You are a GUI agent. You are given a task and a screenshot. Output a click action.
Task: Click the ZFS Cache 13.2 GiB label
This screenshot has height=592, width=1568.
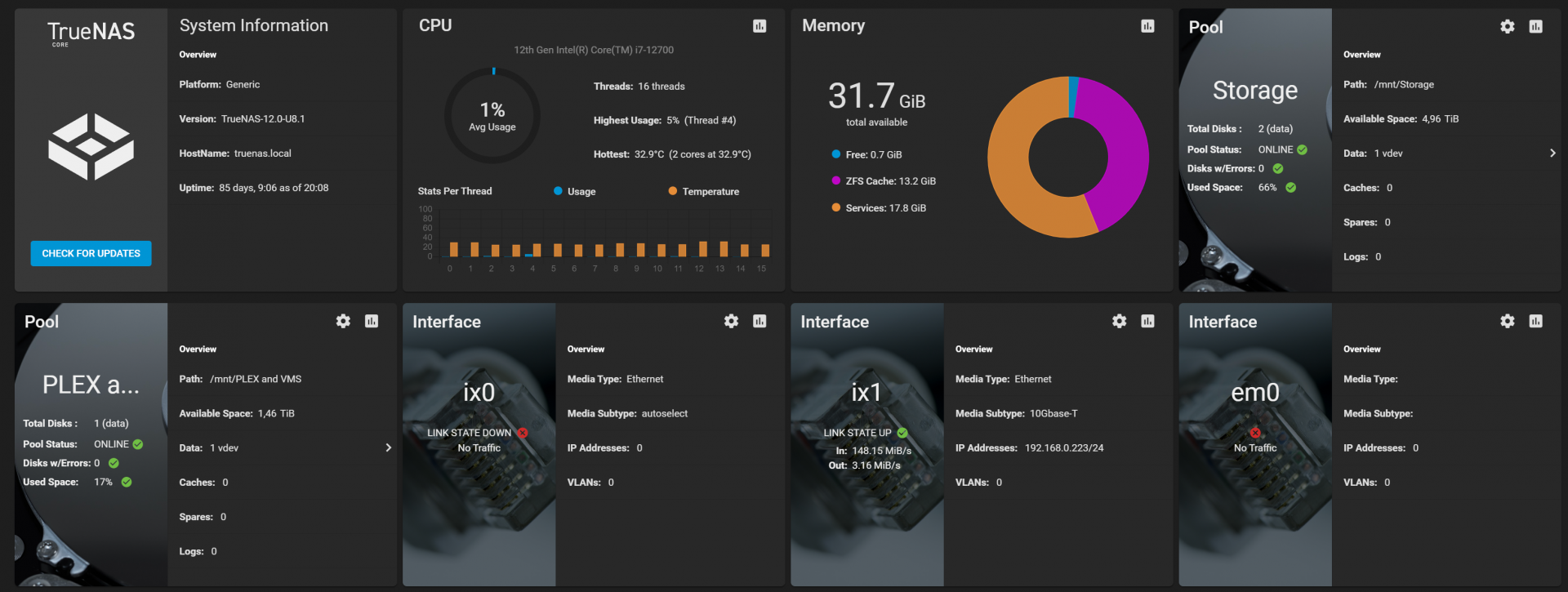click(x=891, y=181)
